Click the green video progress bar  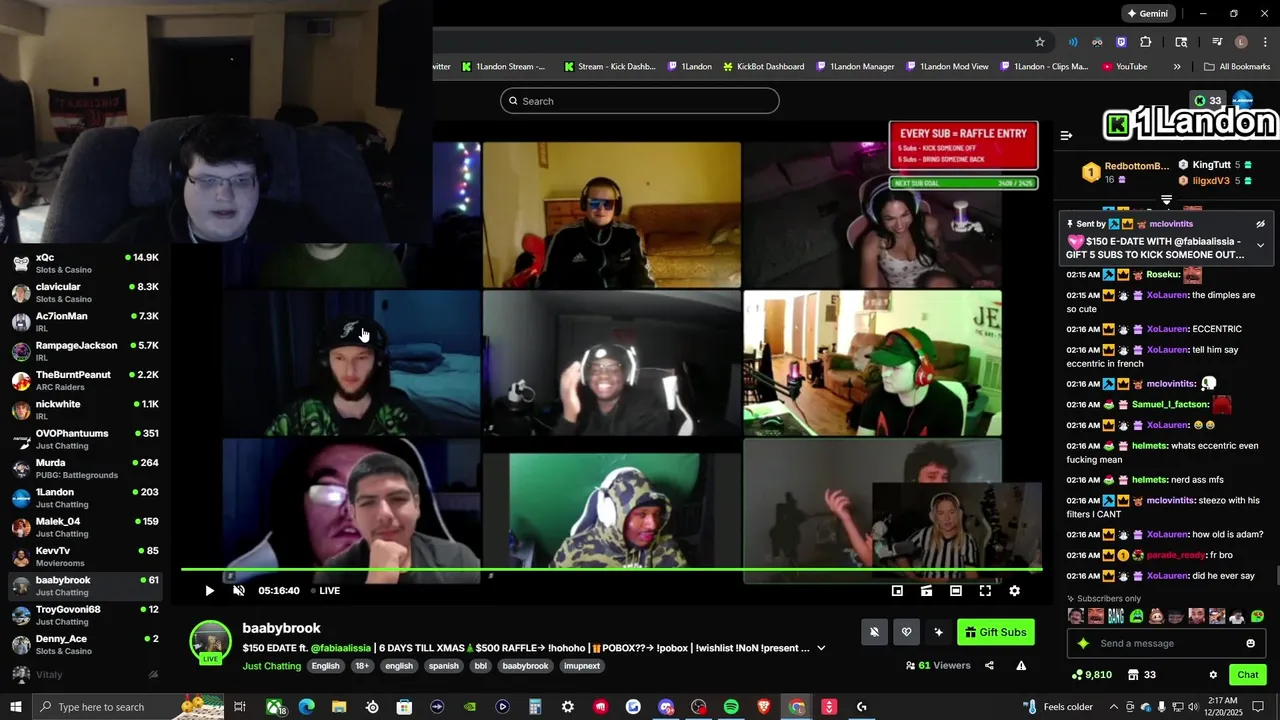tap(611, 570)
